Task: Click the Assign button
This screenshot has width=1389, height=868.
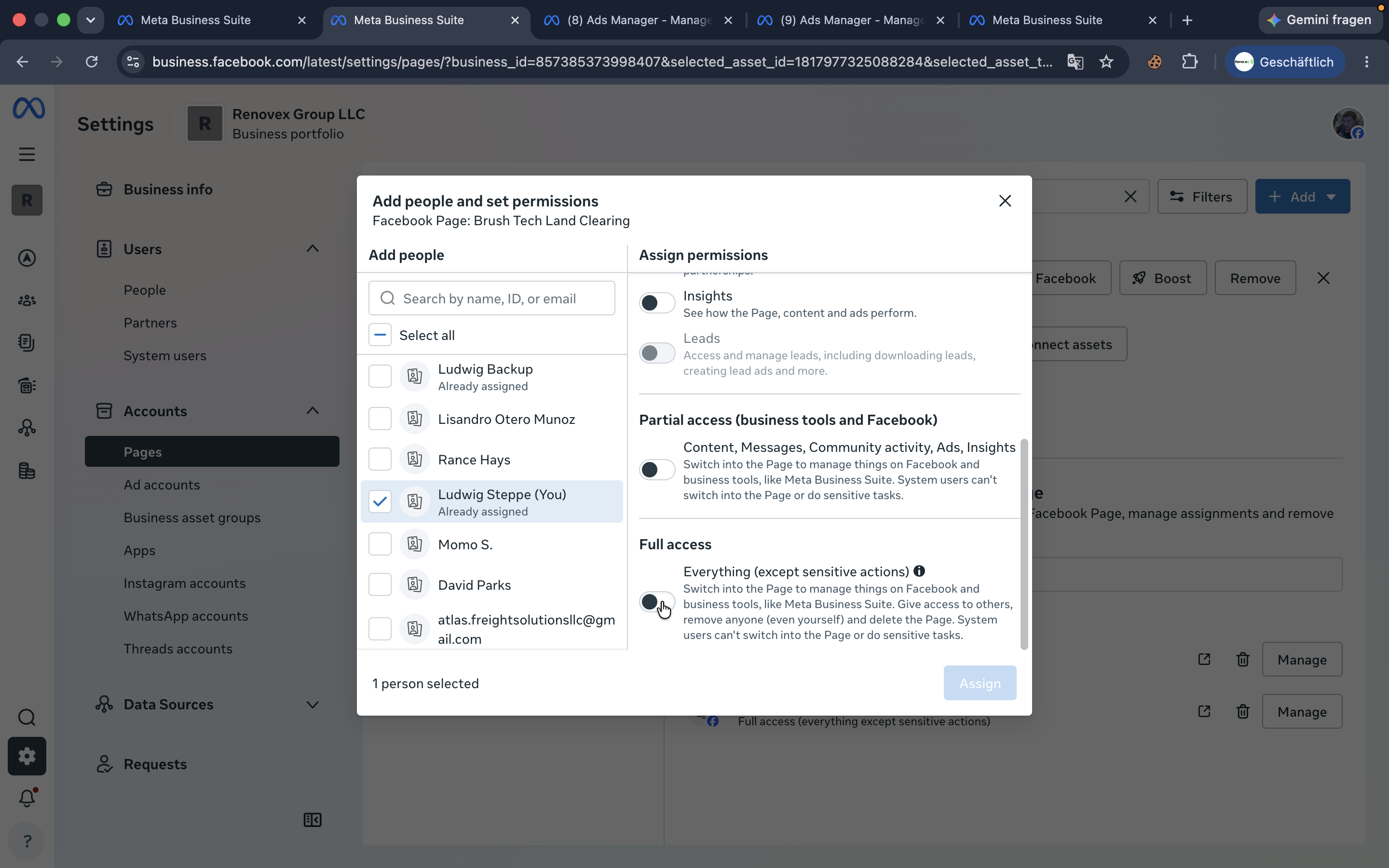Action: point(980,683)
